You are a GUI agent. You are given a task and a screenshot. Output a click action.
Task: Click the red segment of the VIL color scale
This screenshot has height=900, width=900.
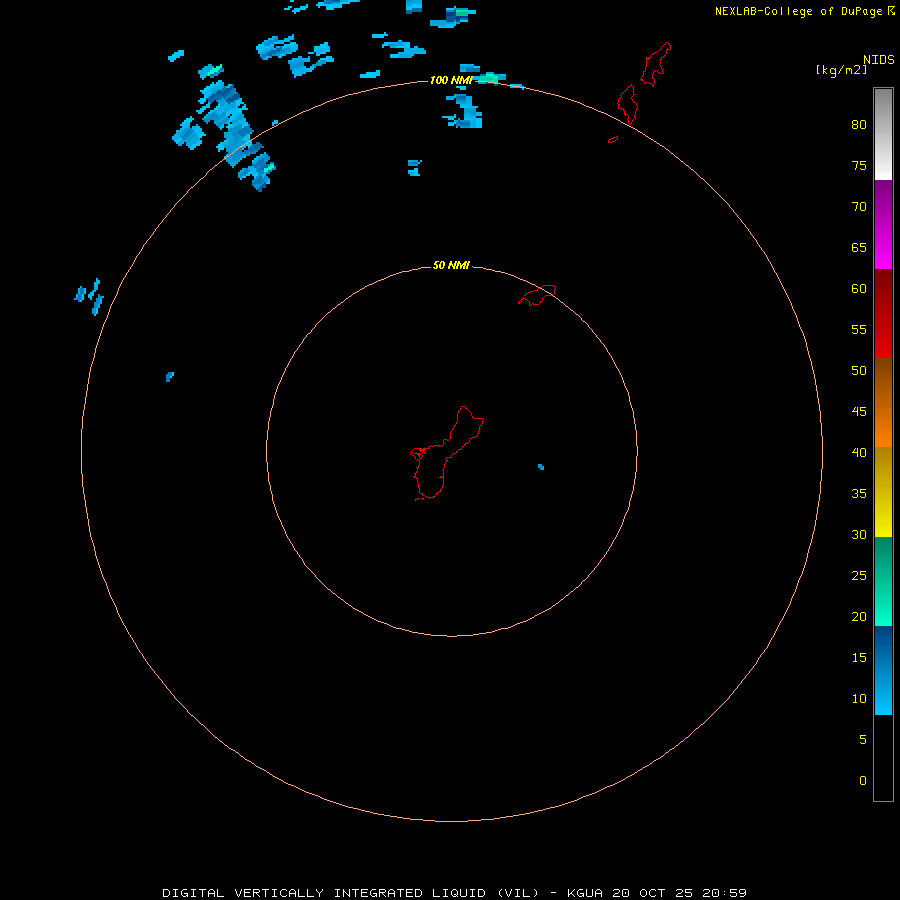point(883,313)
